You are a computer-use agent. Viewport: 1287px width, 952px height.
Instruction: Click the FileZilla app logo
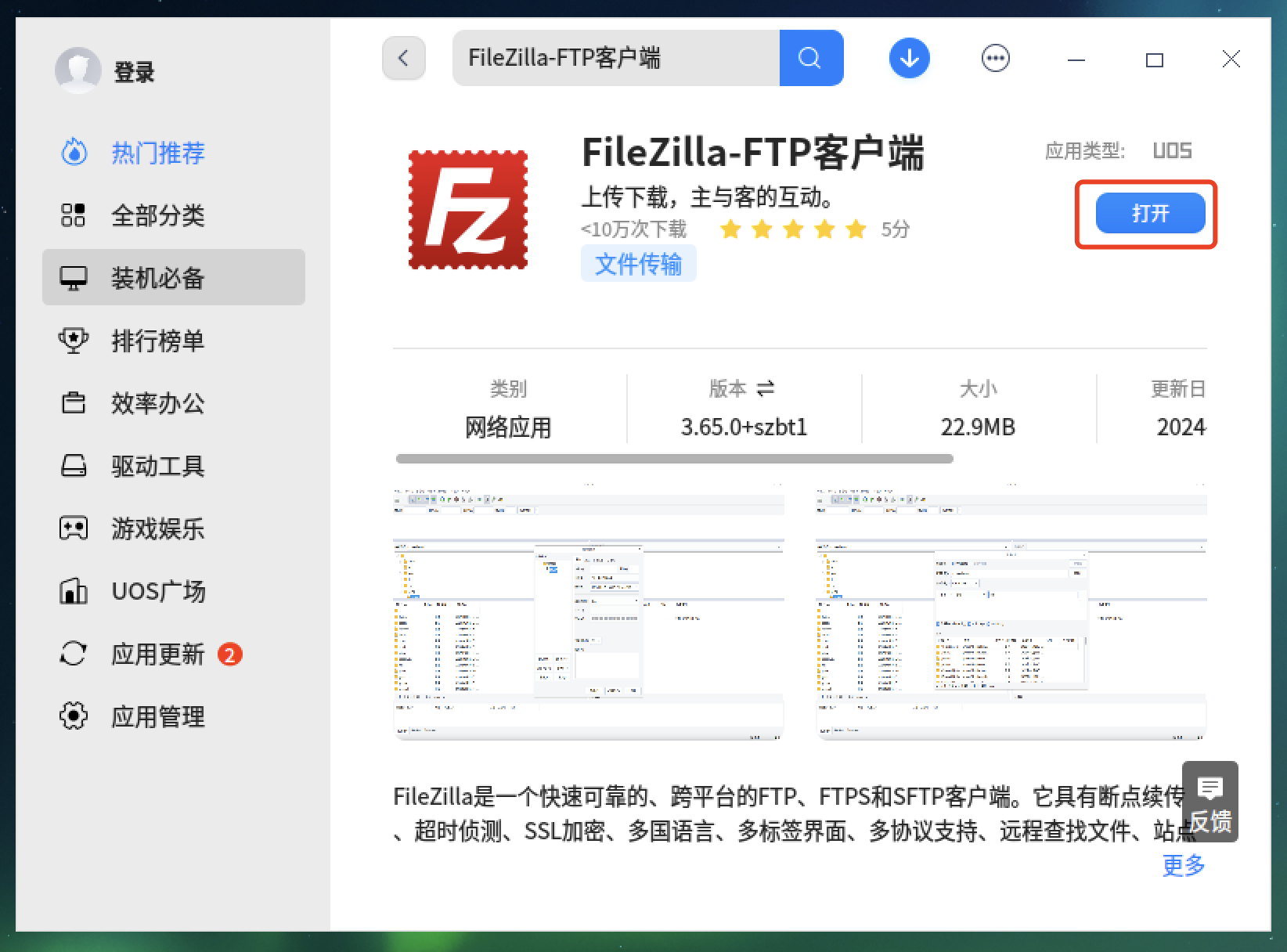coord(468,210)
